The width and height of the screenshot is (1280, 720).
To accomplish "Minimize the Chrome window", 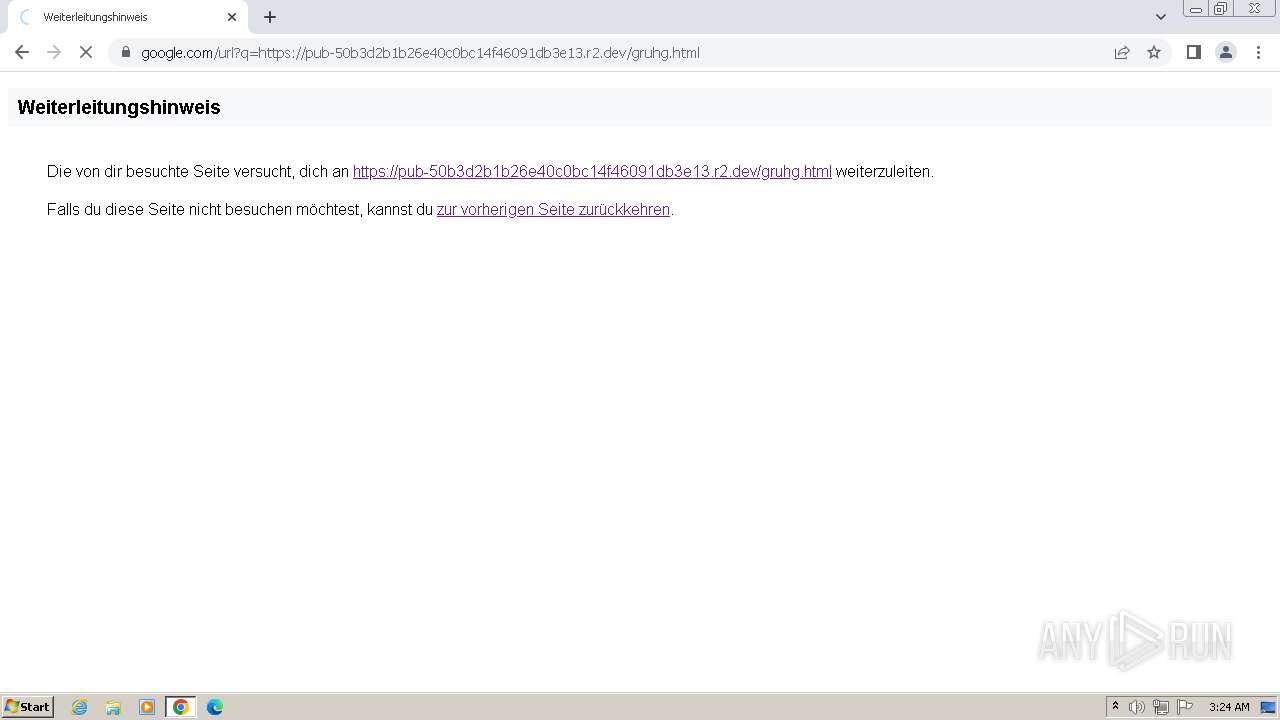I will pyautogui.click(x=1196, y=9).
